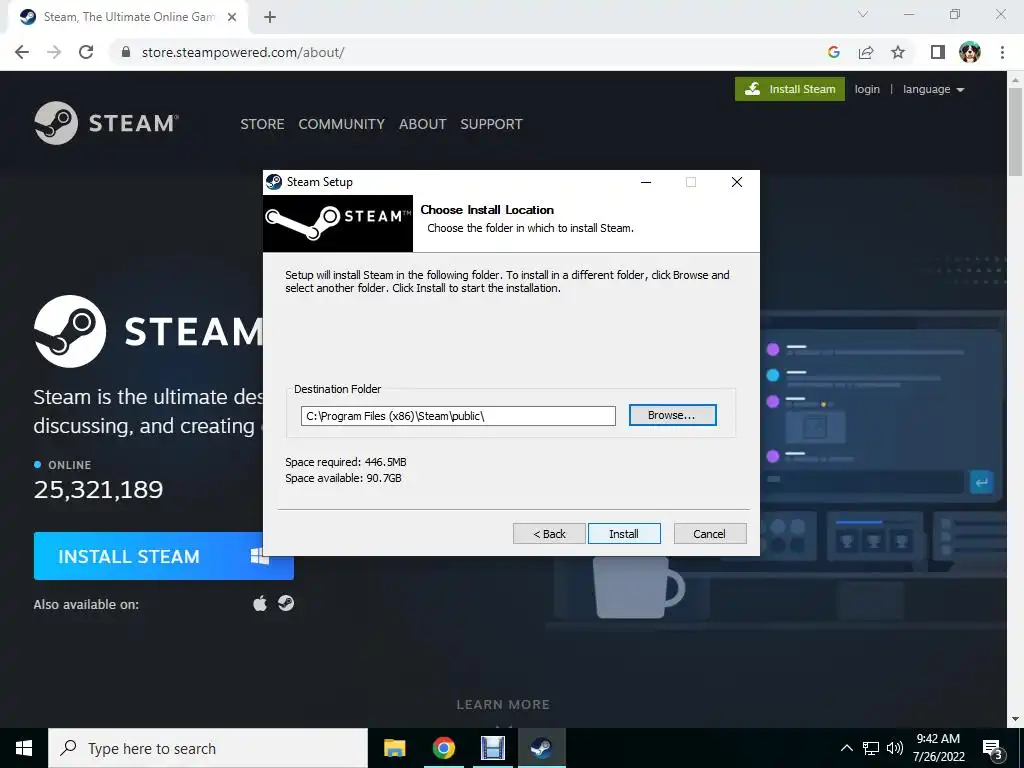1024x768 pixels.
Task: Open the floppy disk app in taskbar
Action: (492, 748)
